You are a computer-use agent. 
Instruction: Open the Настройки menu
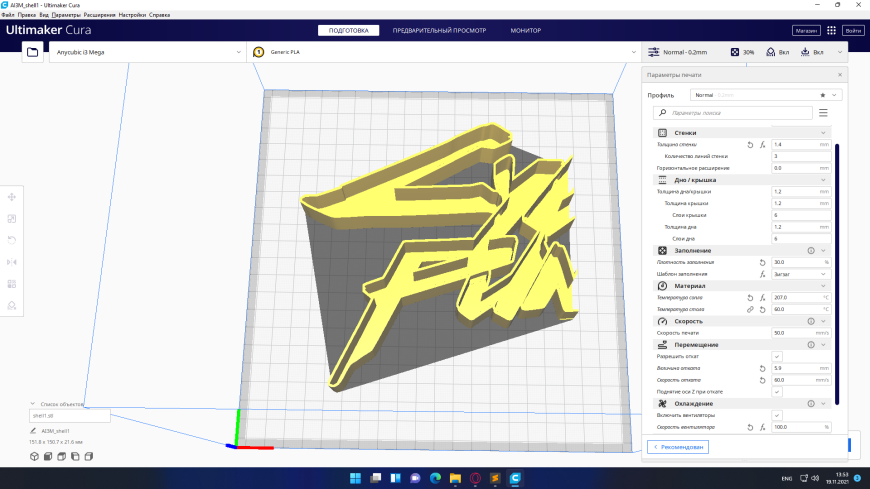132,15
